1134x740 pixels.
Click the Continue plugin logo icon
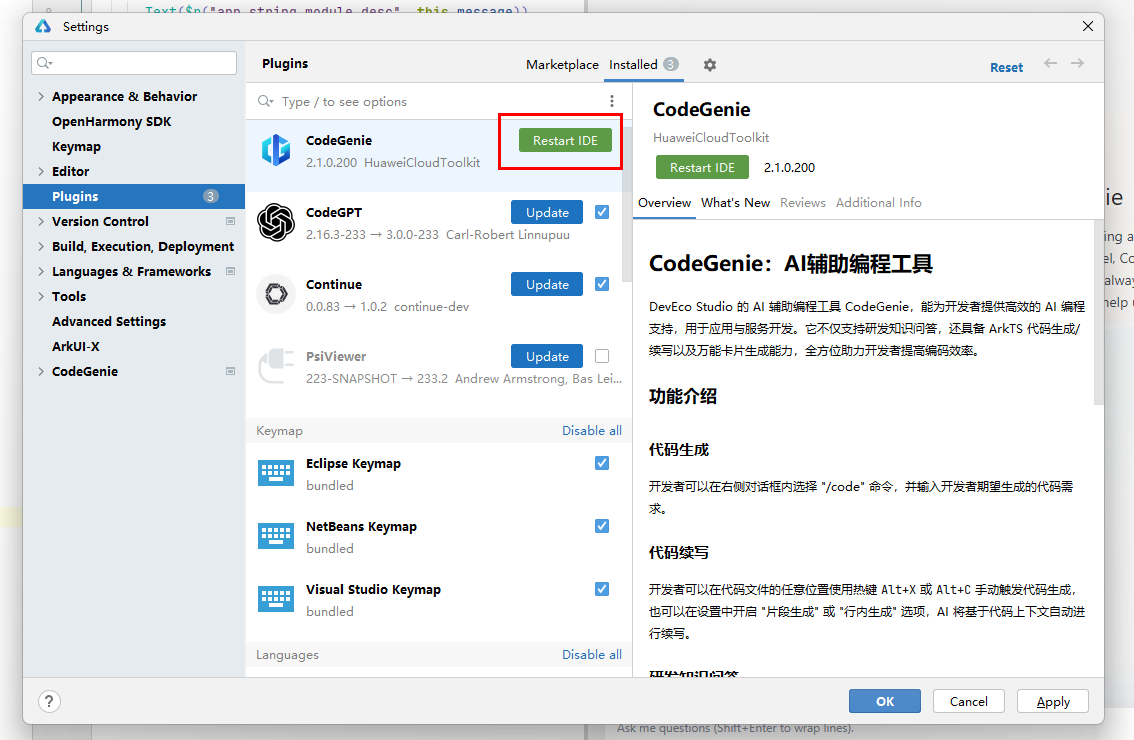(275, 294)
